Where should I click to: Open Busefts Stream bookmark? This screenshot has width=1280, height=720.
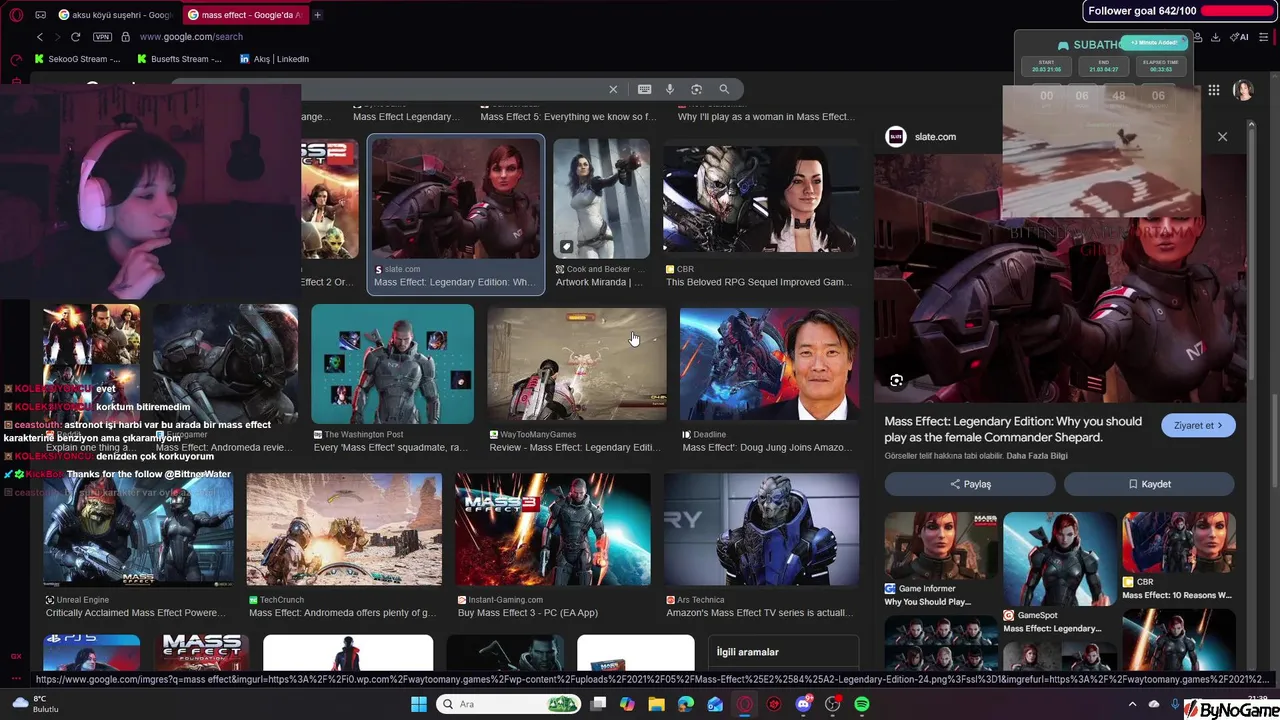tap(180, 59)
